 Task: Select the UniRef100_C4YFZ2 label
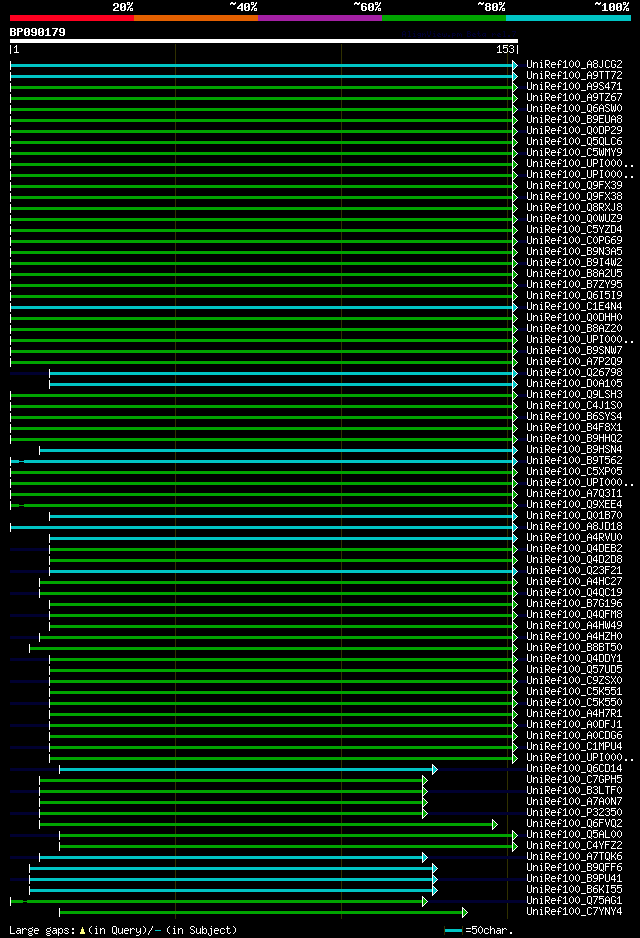tap(574, 846)
